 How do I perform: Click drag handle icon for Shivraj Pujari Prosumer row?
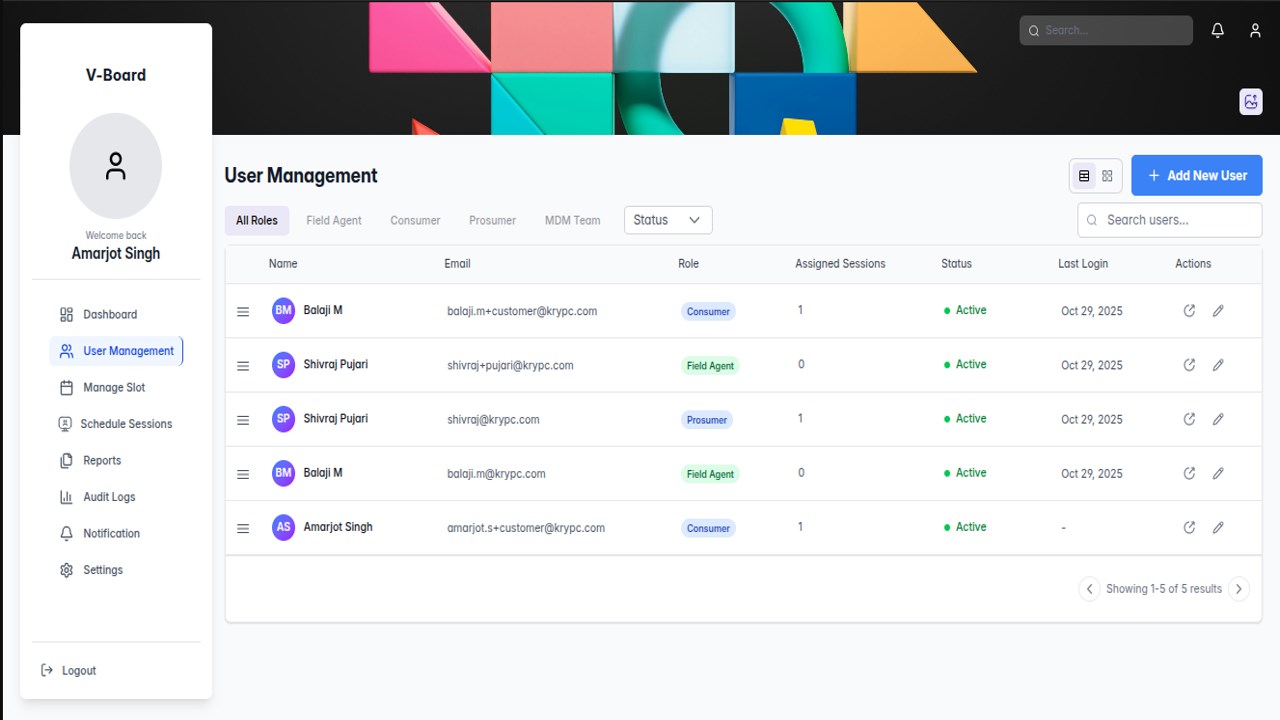coord(243,420)
